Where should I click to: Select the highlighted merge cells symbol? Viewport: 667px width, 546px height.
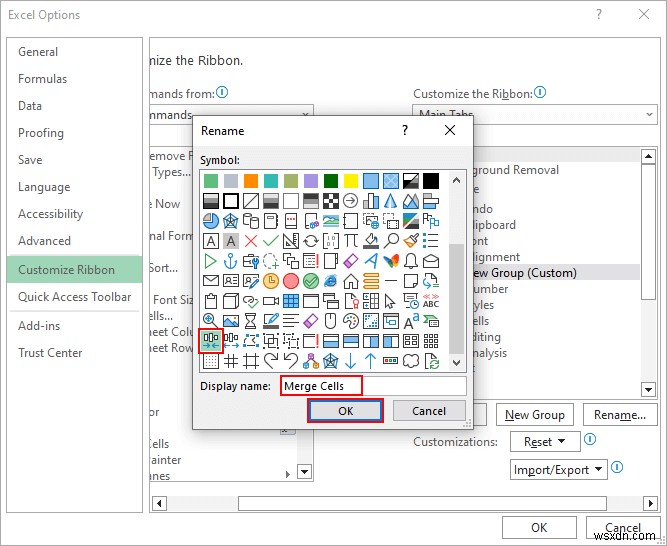[211, 341]
